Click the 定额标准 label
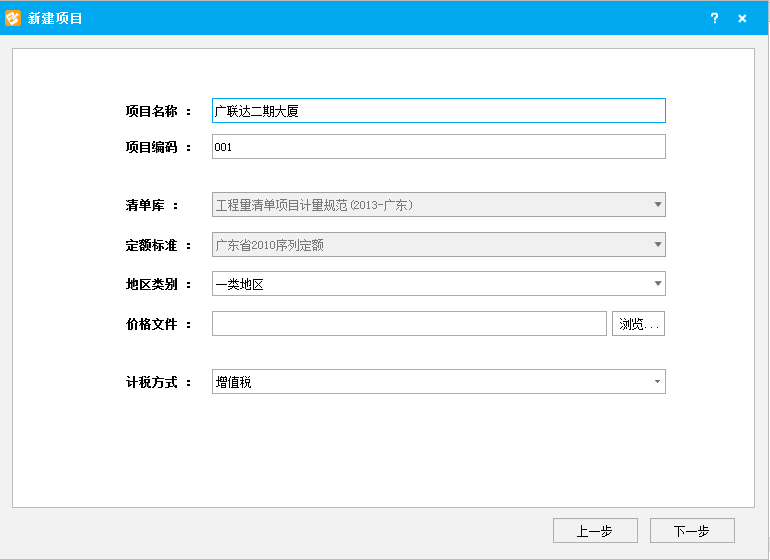This screenshot has width=770, height=560. point(151,245)
